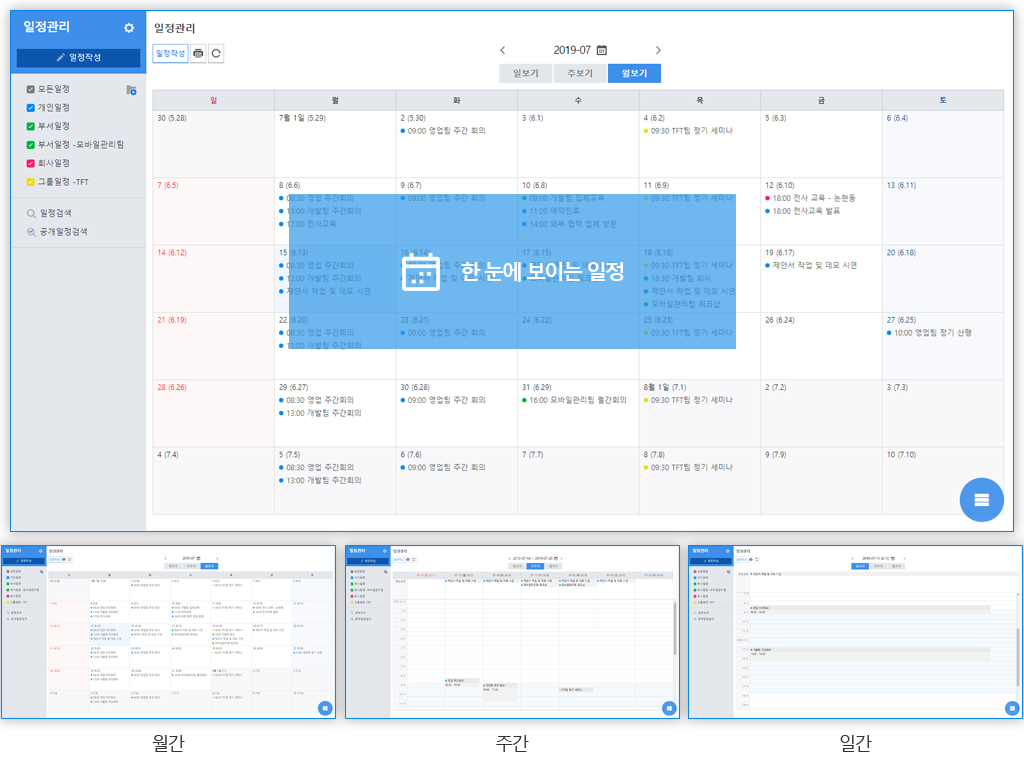Open the calendar date picker icon beside 2019-07
Screen dimensions: 1024x771
(601, 50)
